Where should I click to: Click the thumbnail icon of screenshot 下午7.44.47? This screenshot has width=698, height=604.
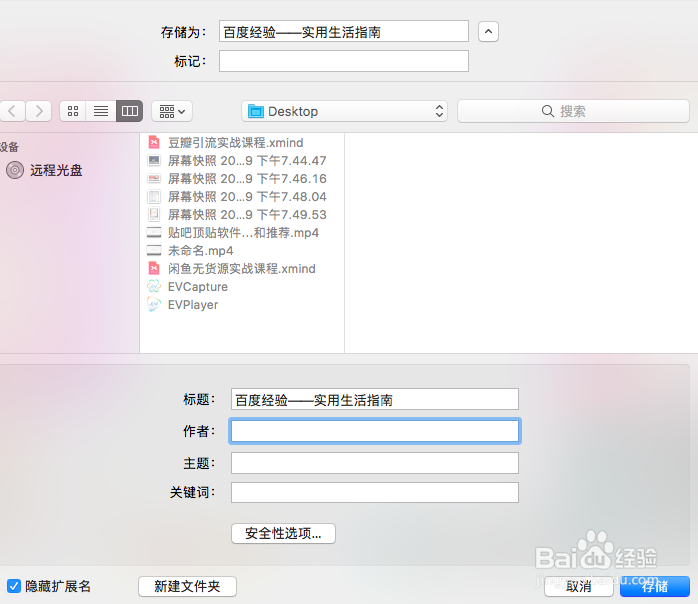point(154,160)
